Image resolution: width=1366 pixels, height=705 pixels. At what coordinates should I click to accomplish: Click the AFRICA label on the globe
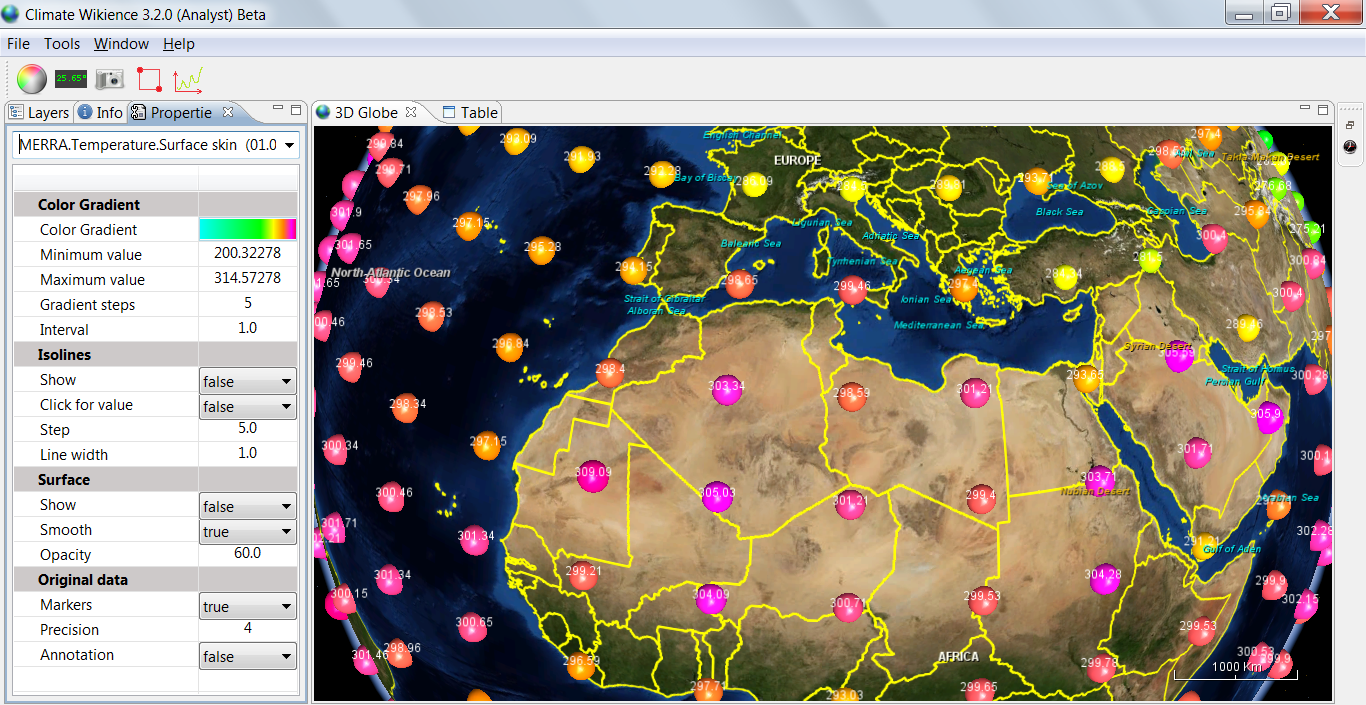click(x=958, y=657)
